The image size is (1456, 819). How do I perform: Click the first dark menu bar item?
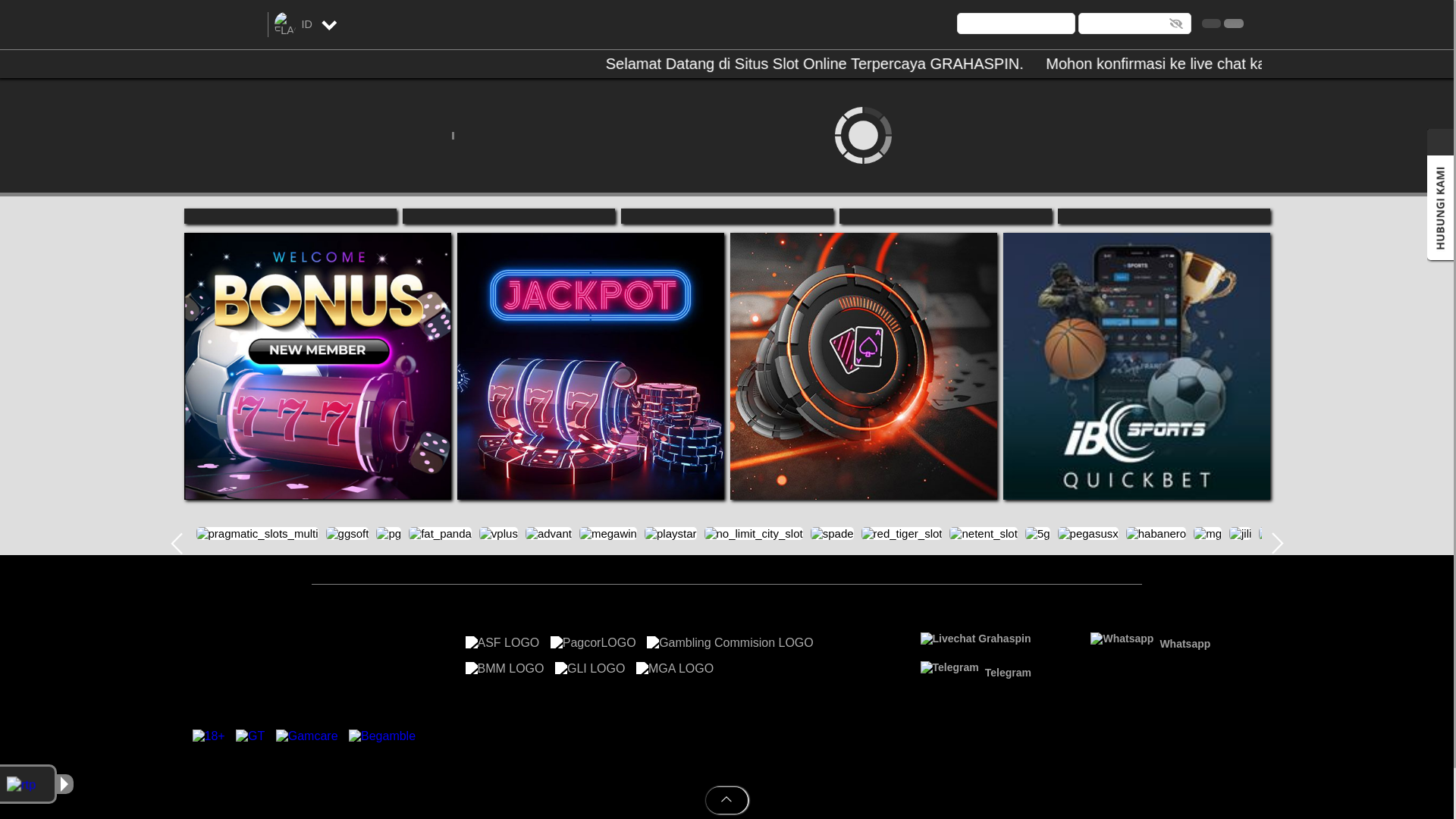[290, 216]
